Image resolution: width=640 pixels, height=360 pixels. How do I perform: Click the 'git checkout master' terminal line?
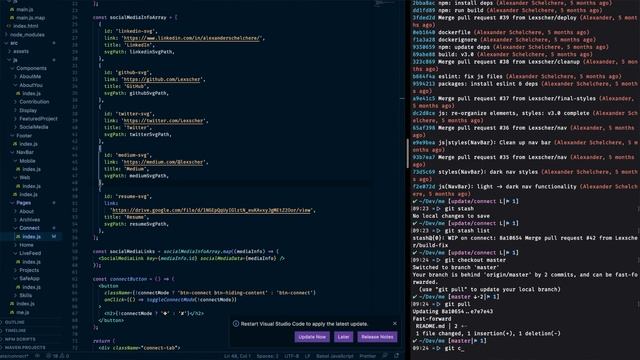[459, 260]
